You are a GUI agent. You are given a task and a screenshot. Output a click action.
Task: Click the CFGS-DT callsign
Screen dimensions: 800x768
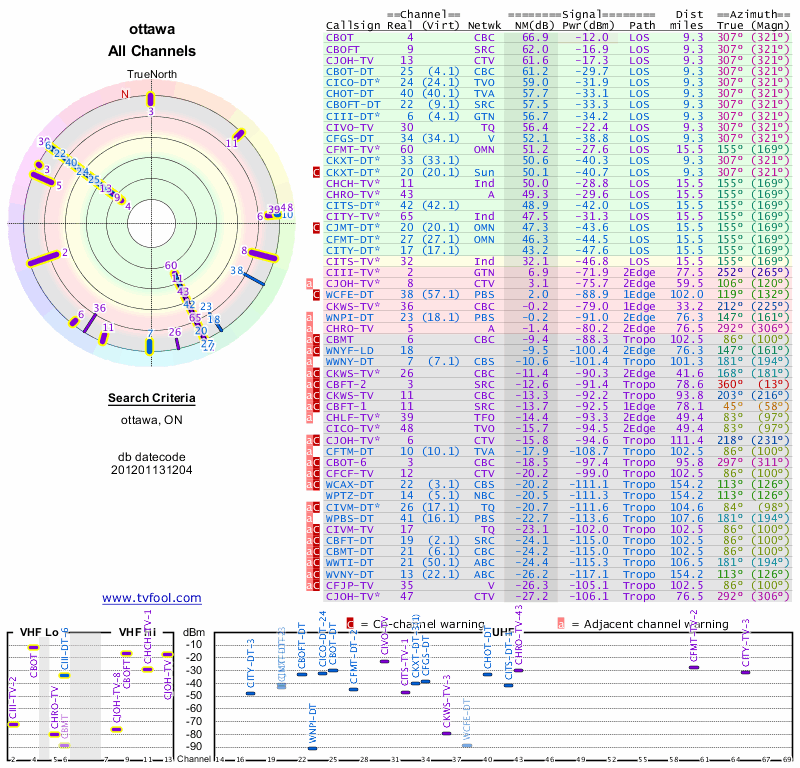[x=350, y=138]
